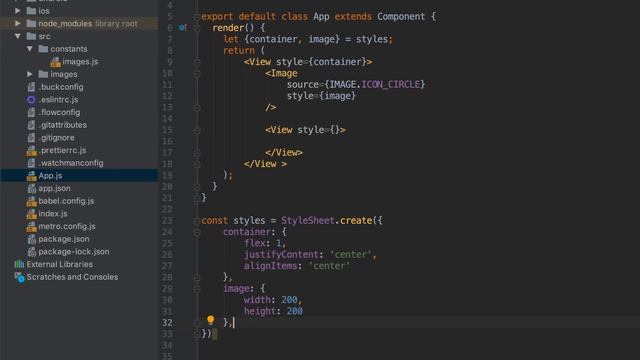Collapse the constants folder arrow
Viewport: 640px width, 360px height.
pyautogui.click(x=29, y=49)
